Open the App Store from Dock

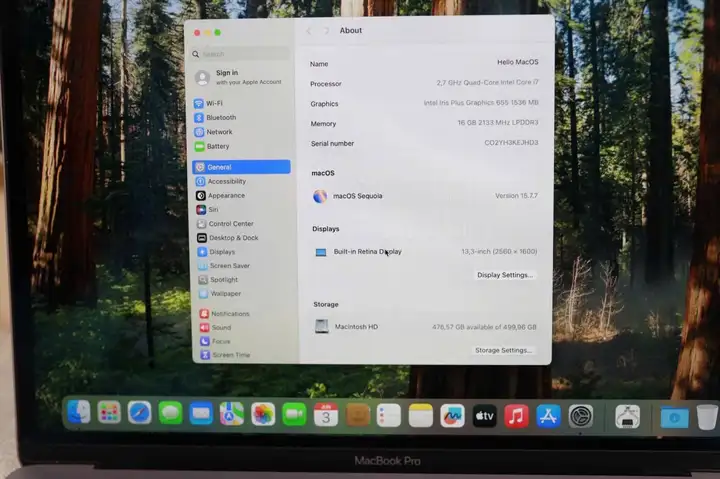pyautogui.click(x=548, y=417)
